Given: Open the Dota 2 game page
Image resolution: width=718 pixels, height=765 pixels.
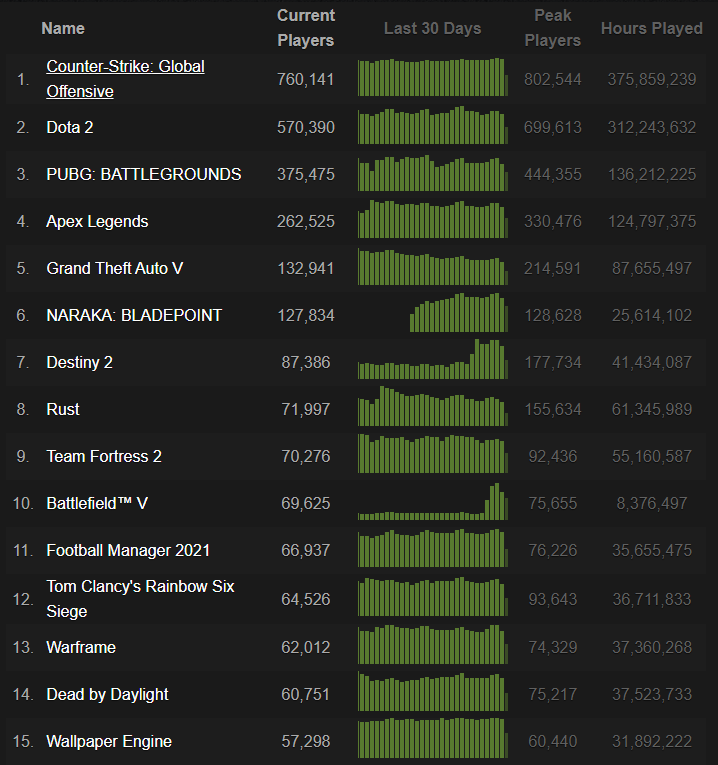Looking at the screenshot, I should (70, 127).
